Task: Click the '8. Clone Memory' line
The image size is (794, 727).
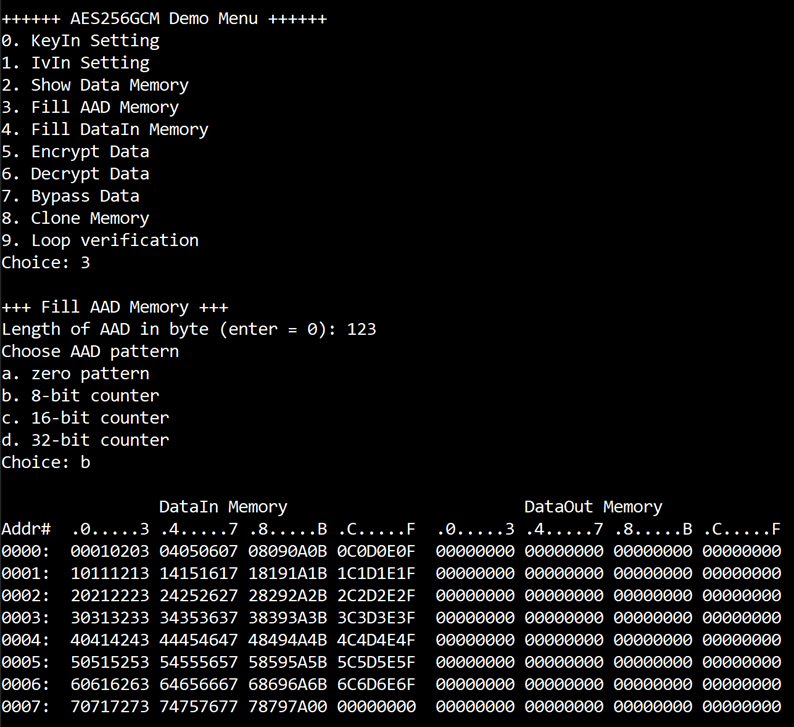Action: 75,219
